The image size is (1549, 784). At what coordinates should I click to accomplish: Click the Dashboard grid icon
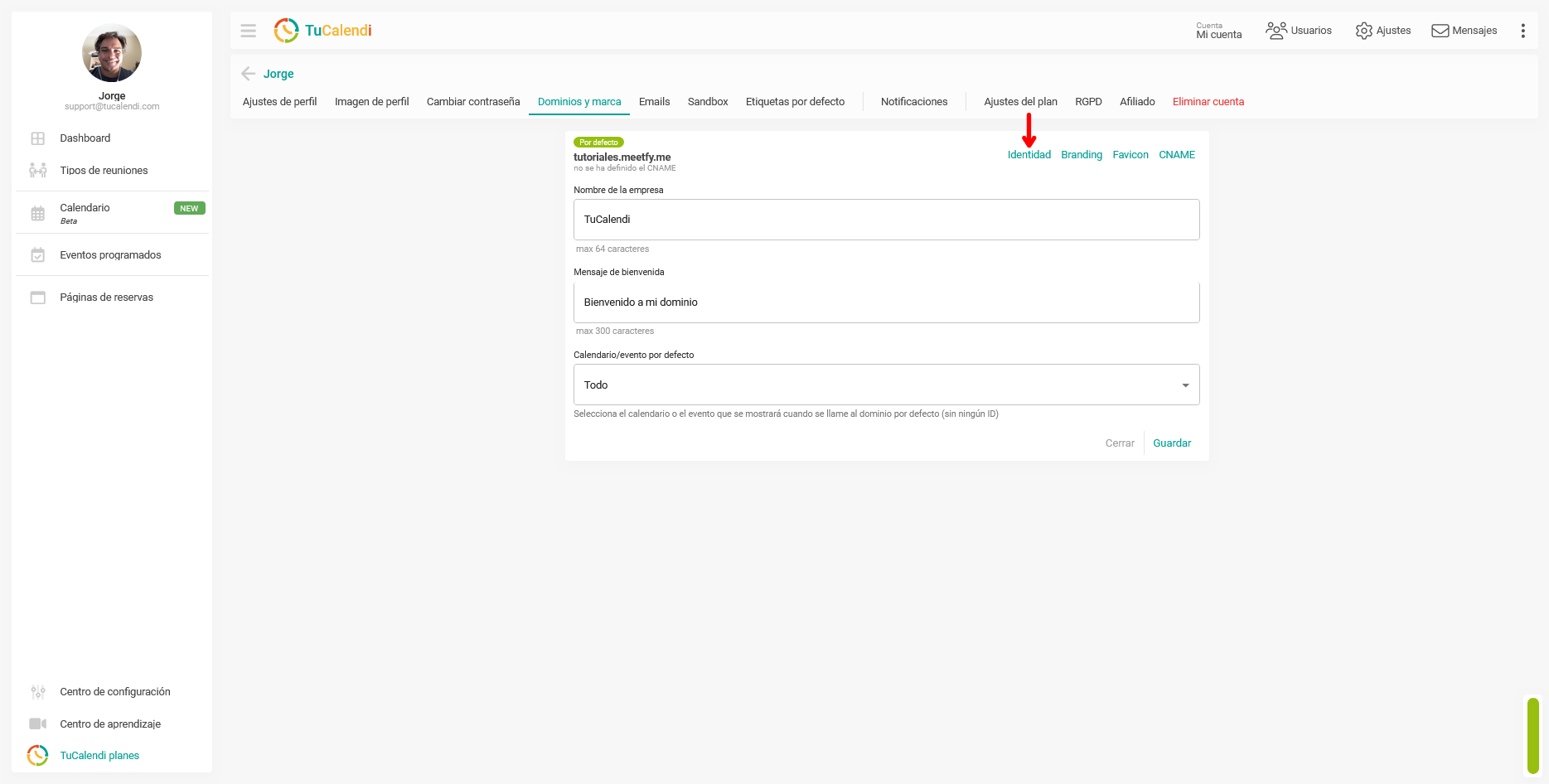[x=38, y=138]
